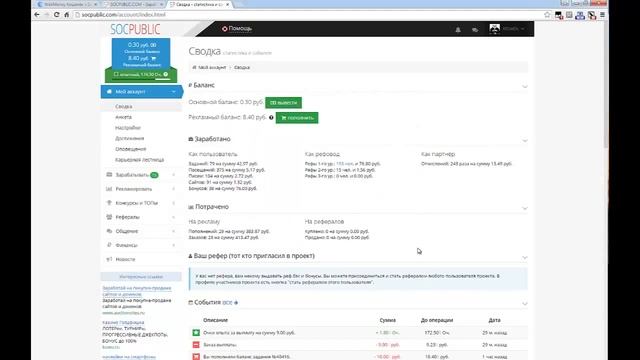Select Сводка in sidebar
The width and height of the screenshot is (640, 360).
(x=124, y=106)
